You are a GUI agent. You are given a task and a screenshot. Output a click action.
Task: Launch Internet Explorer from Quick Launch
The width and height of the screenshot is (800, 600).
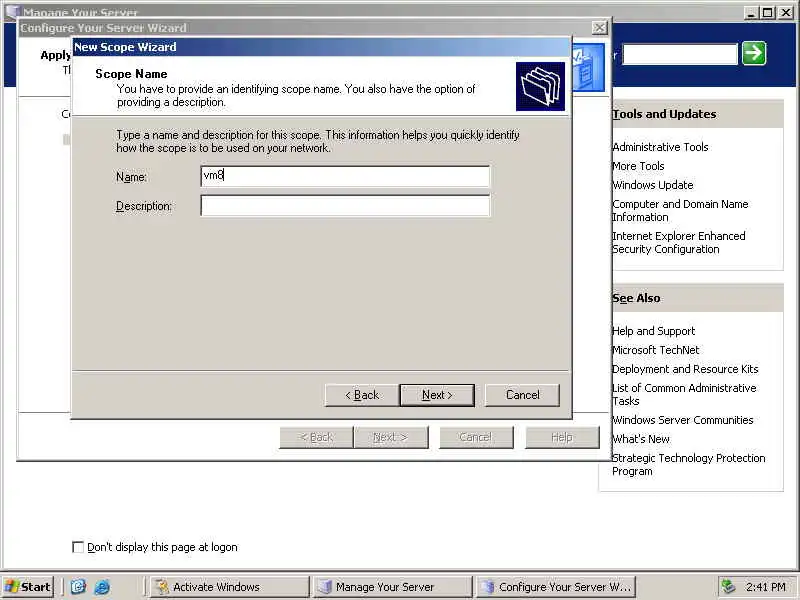pyautogui.click(x=102, y=587)
